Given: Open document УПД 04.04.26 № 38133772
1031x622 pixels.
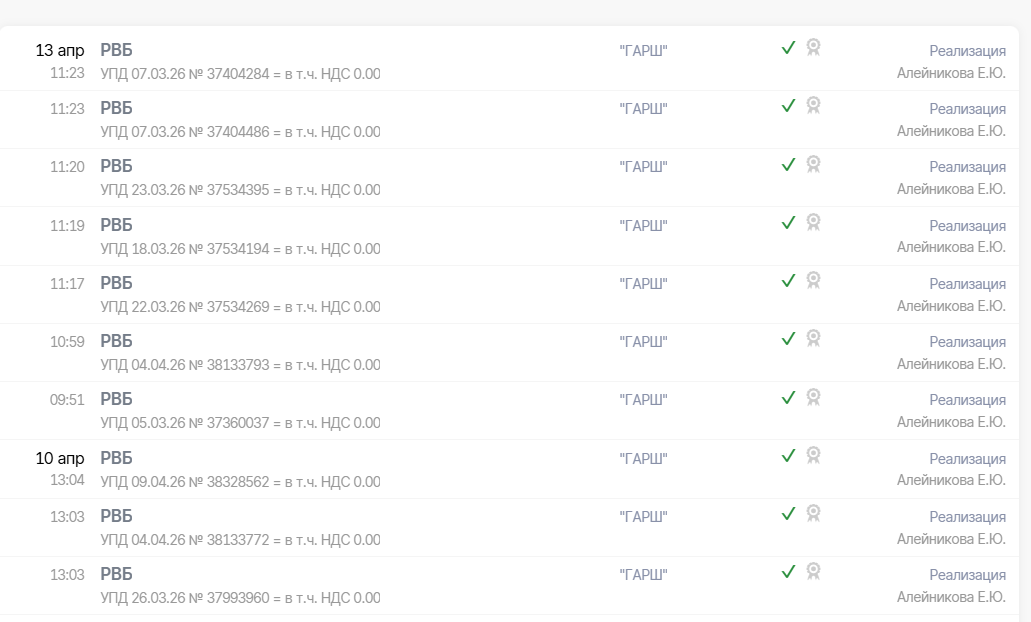Looking at the screenshot, I should point(240,539).
